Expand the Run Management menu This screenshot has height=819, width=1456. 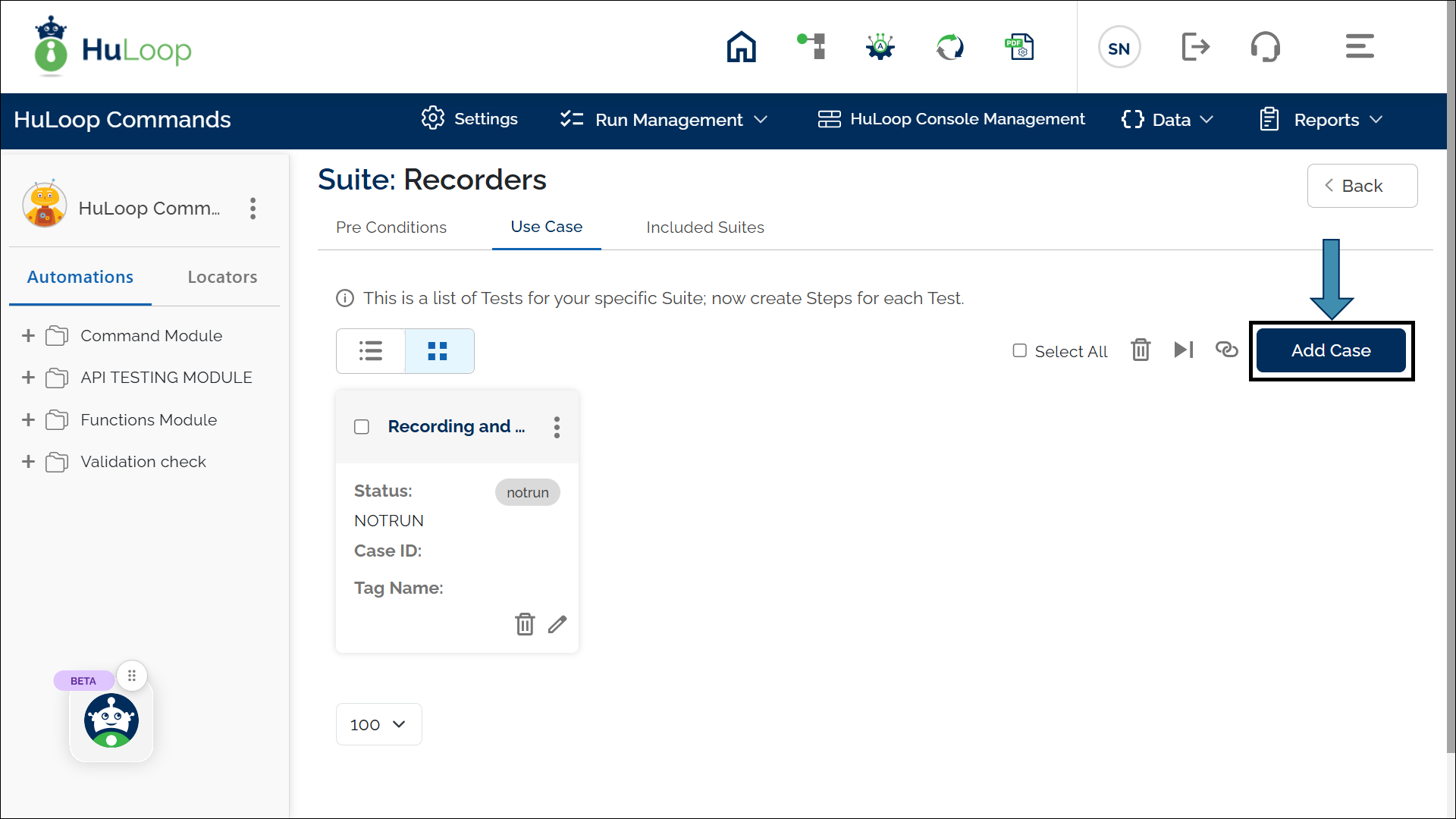[x=665, y=120]
